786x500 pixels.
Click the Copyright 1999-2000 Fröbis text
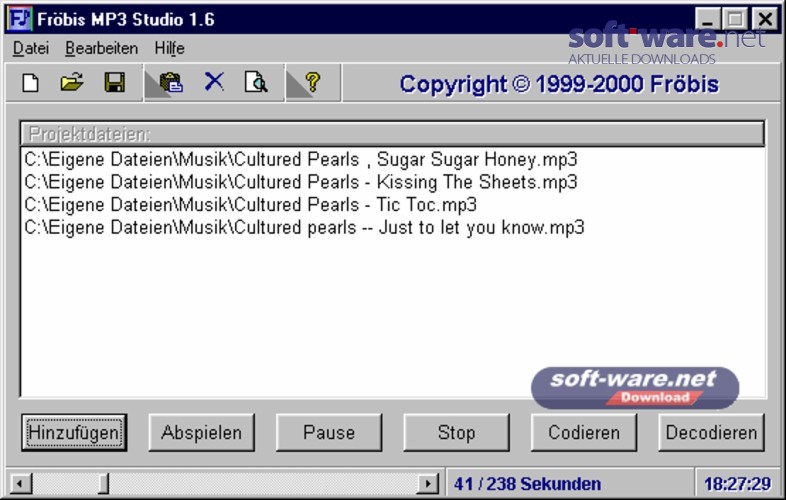click(x=559, y=84)
